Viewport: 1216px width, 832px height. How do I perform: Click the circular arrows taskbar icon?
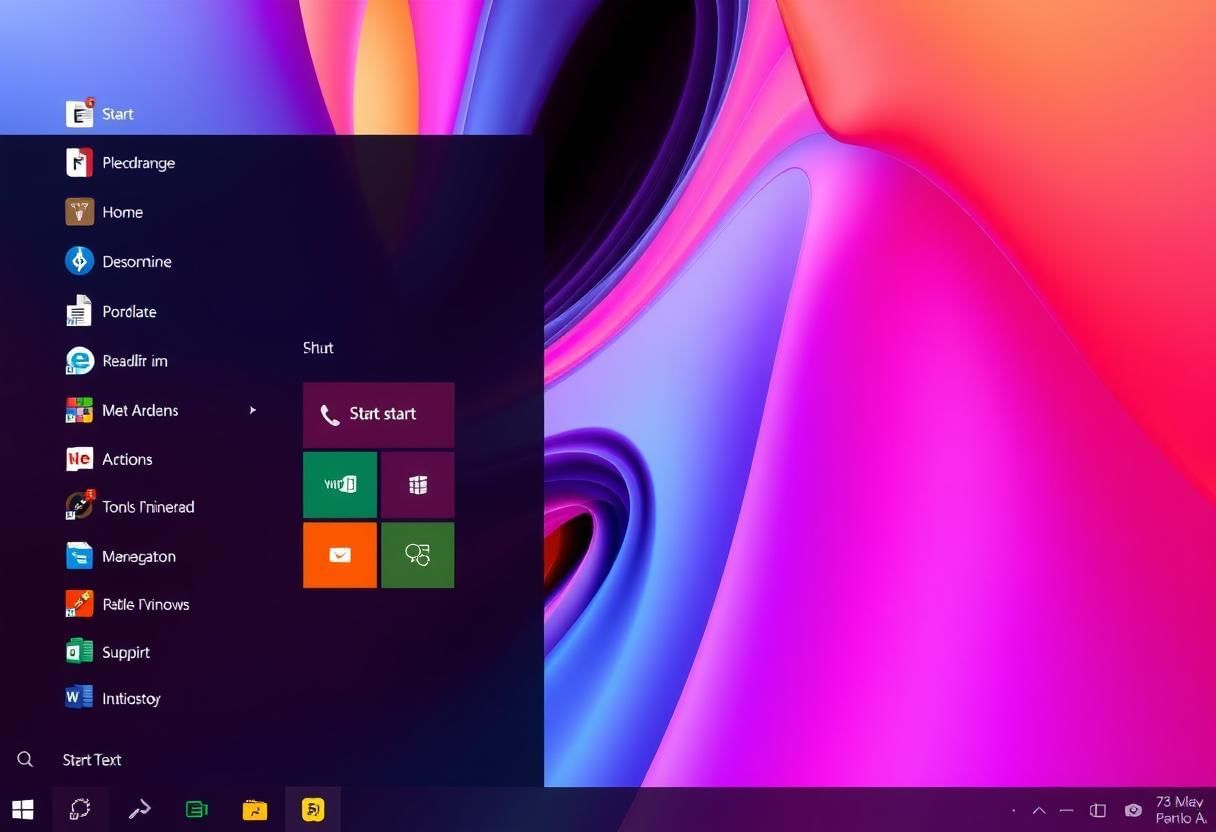click(80, 810)
